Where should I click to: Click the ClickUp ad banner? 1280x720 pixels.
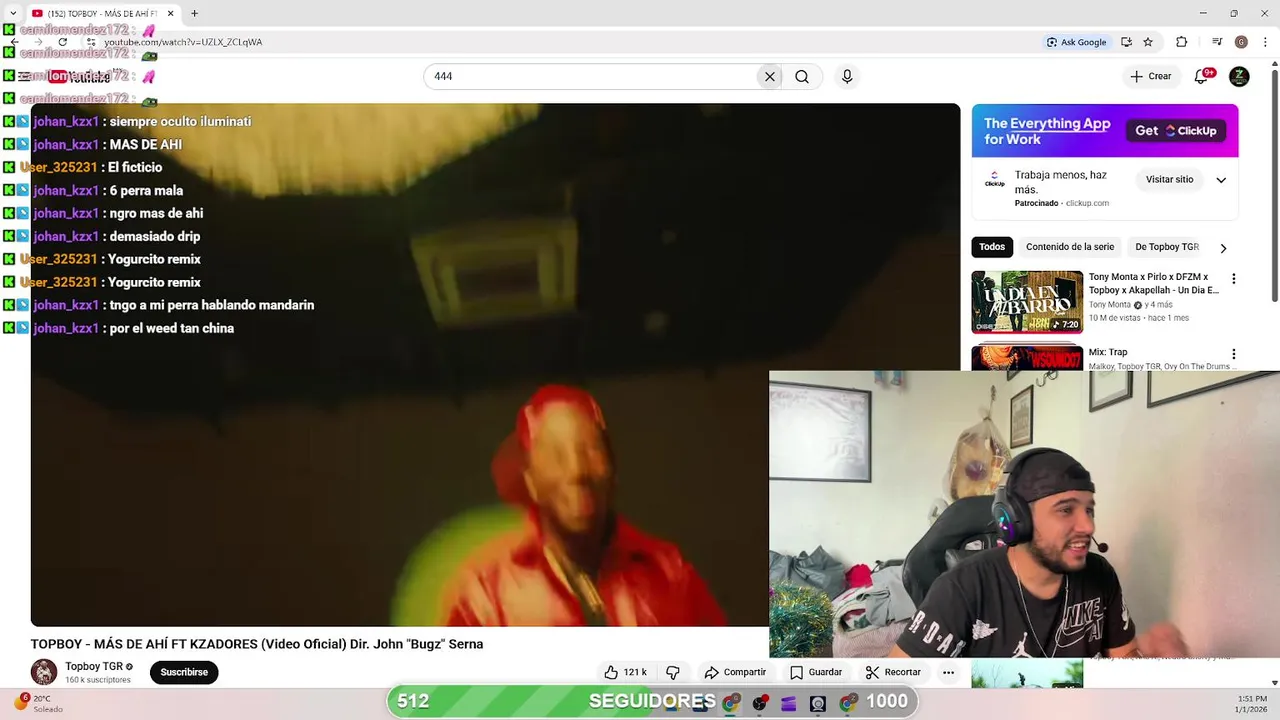pos(1105,131)
